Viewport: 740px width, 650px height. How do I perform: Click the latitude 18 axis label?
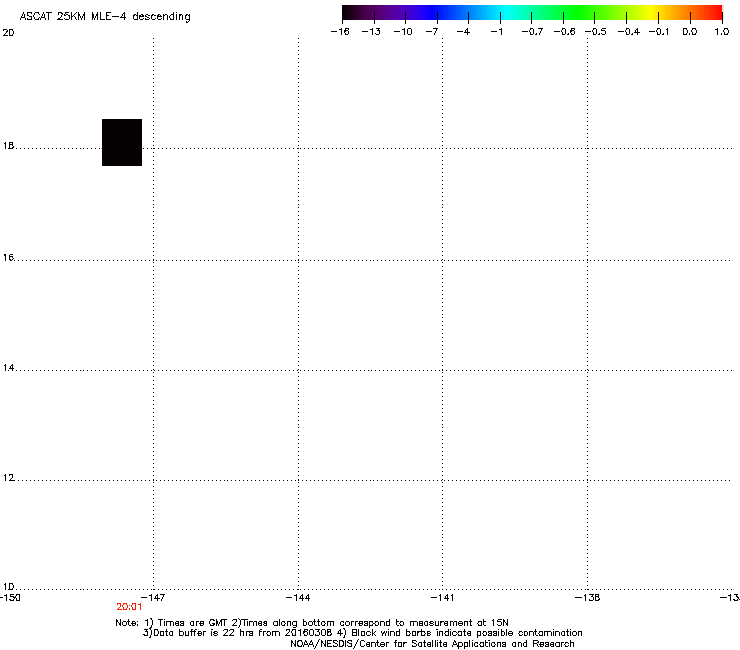tap(8, 146)
